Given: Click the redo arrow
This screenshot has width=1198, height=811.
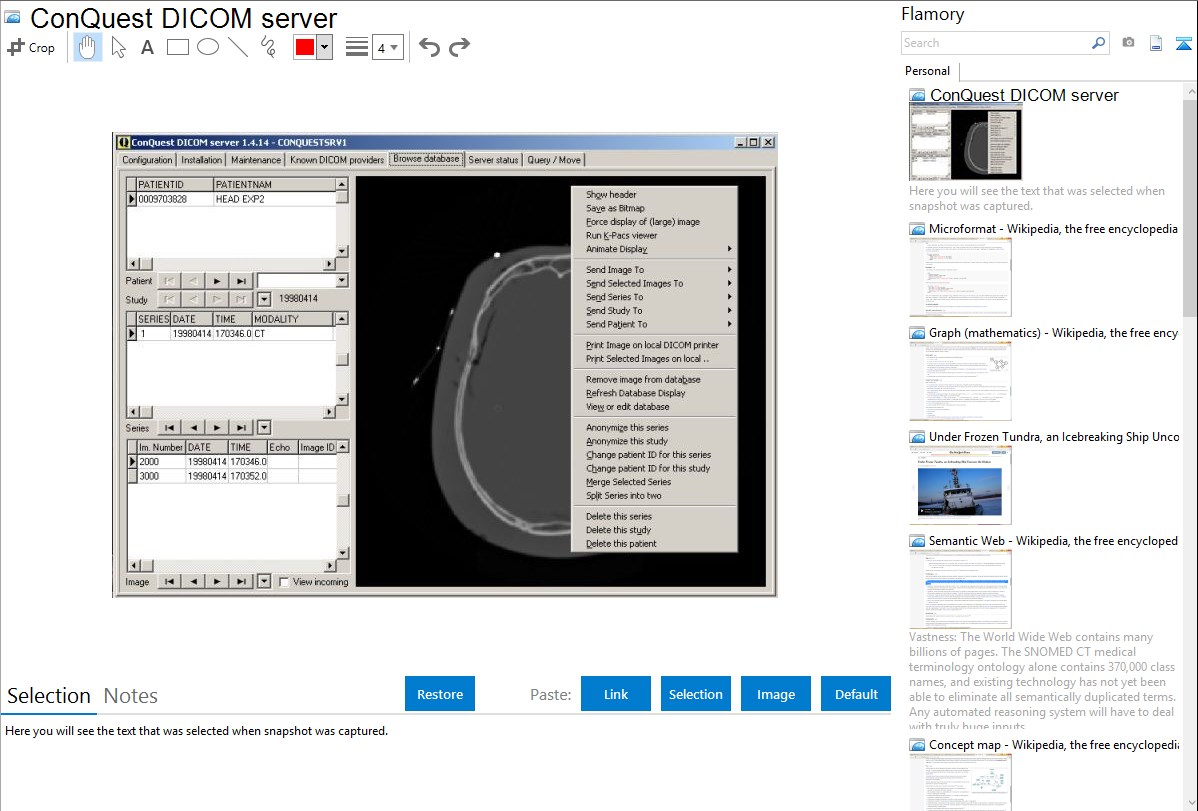Looking at the screenshot, I should tap(459, 47).
